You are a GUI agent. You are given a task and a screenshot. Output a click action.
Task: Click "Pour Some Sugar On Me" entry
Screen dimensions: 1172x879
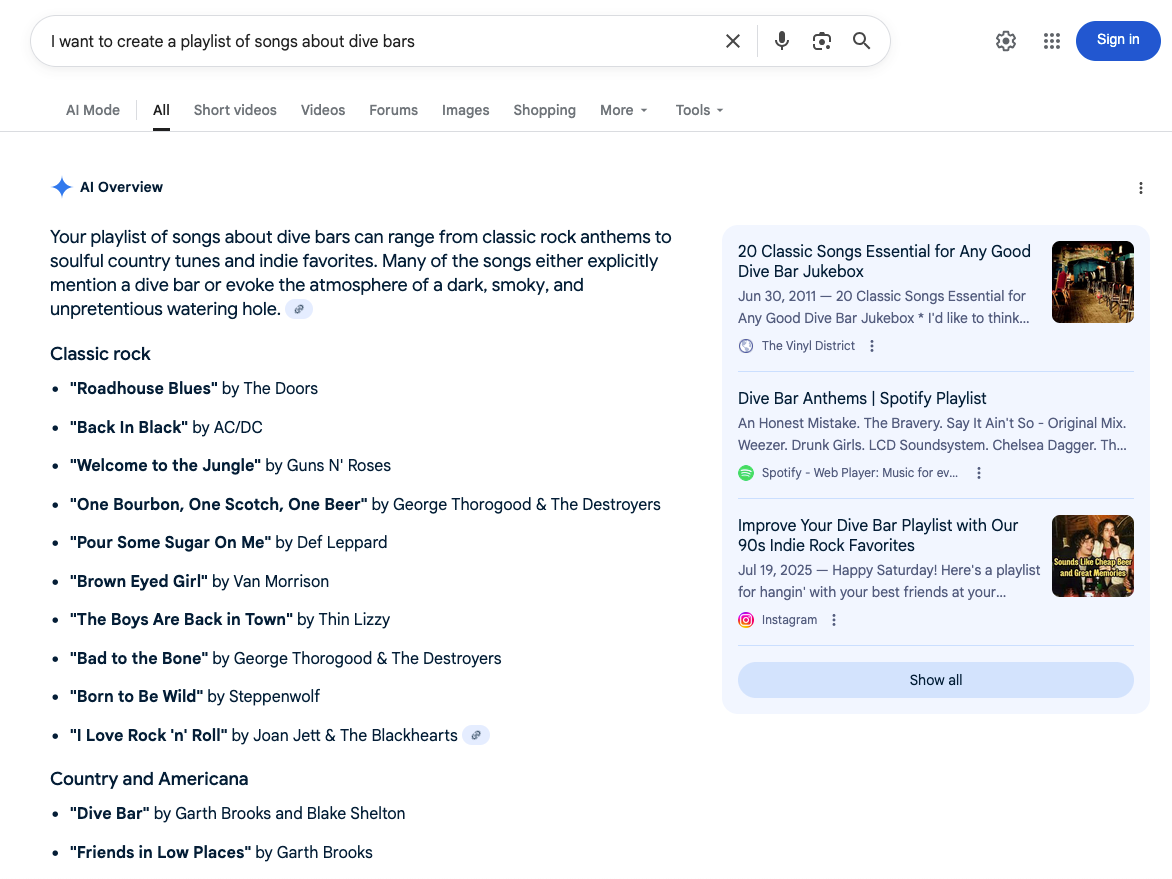(x=228, y=543)
